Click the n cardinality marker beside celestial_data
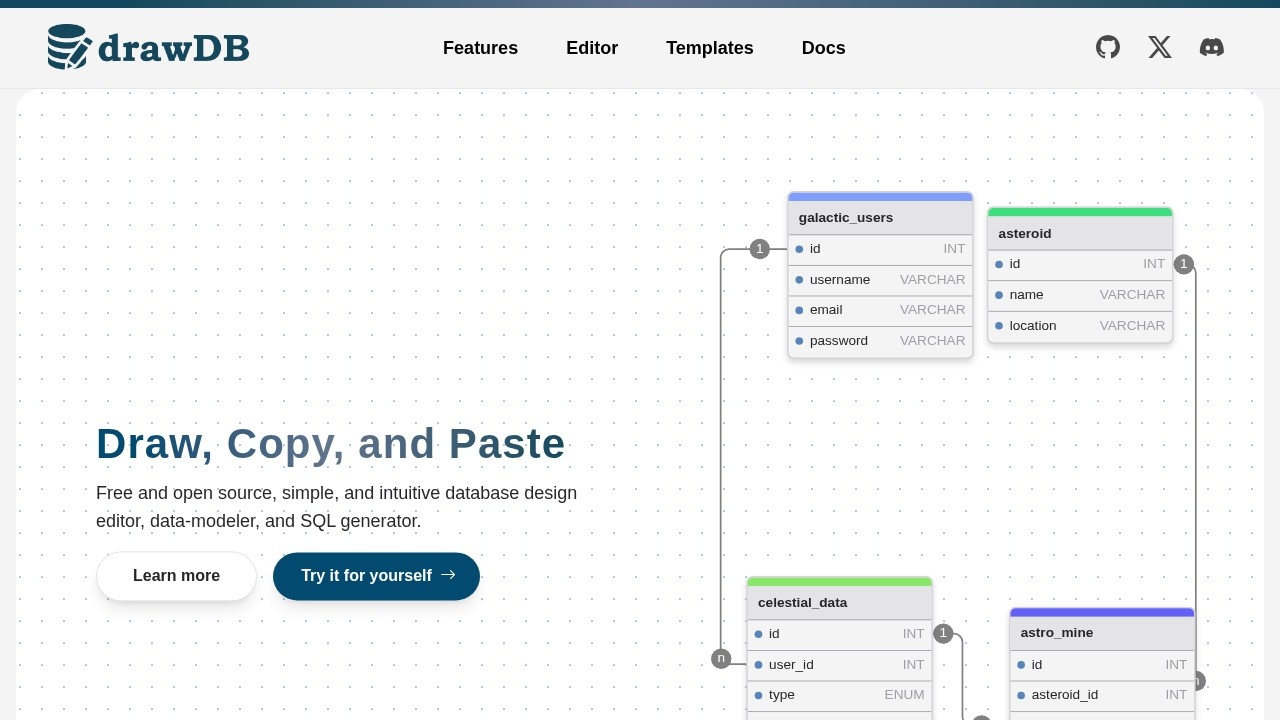The width and height of the screenshot is (1280, 720). (721, 658)
